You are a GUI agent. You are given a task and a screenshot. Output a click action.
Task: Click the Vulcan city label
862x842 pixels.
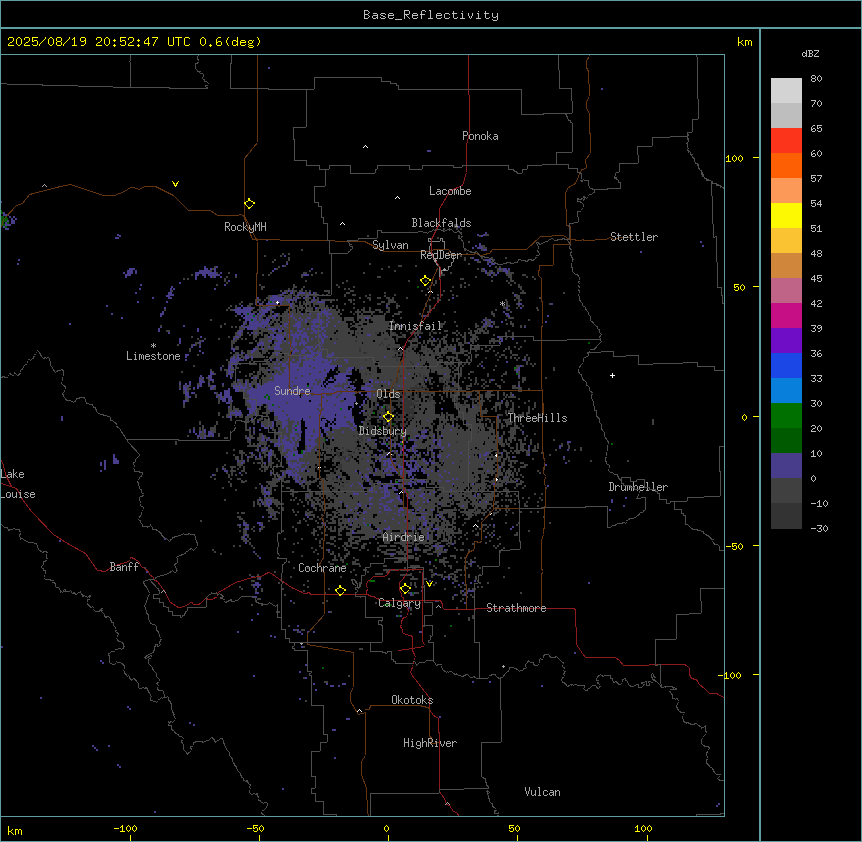pos(543,792)
